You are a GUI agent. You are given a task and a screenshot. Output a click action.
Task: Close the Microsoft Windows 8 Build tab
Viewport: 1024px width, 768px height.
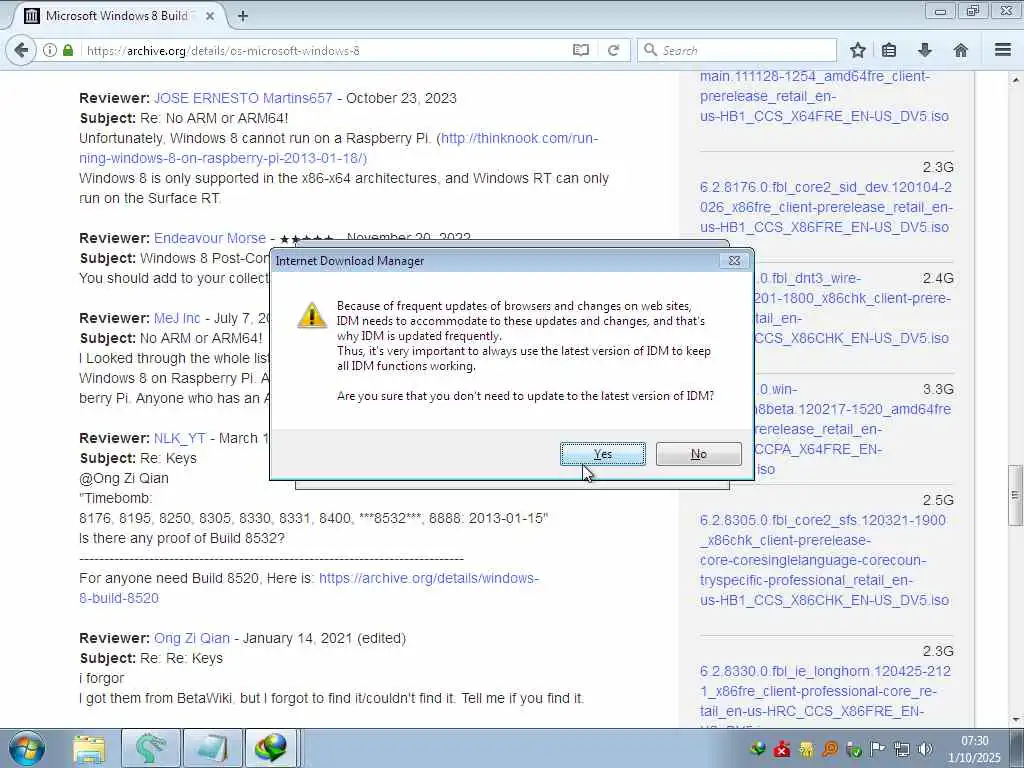(210, 16)
